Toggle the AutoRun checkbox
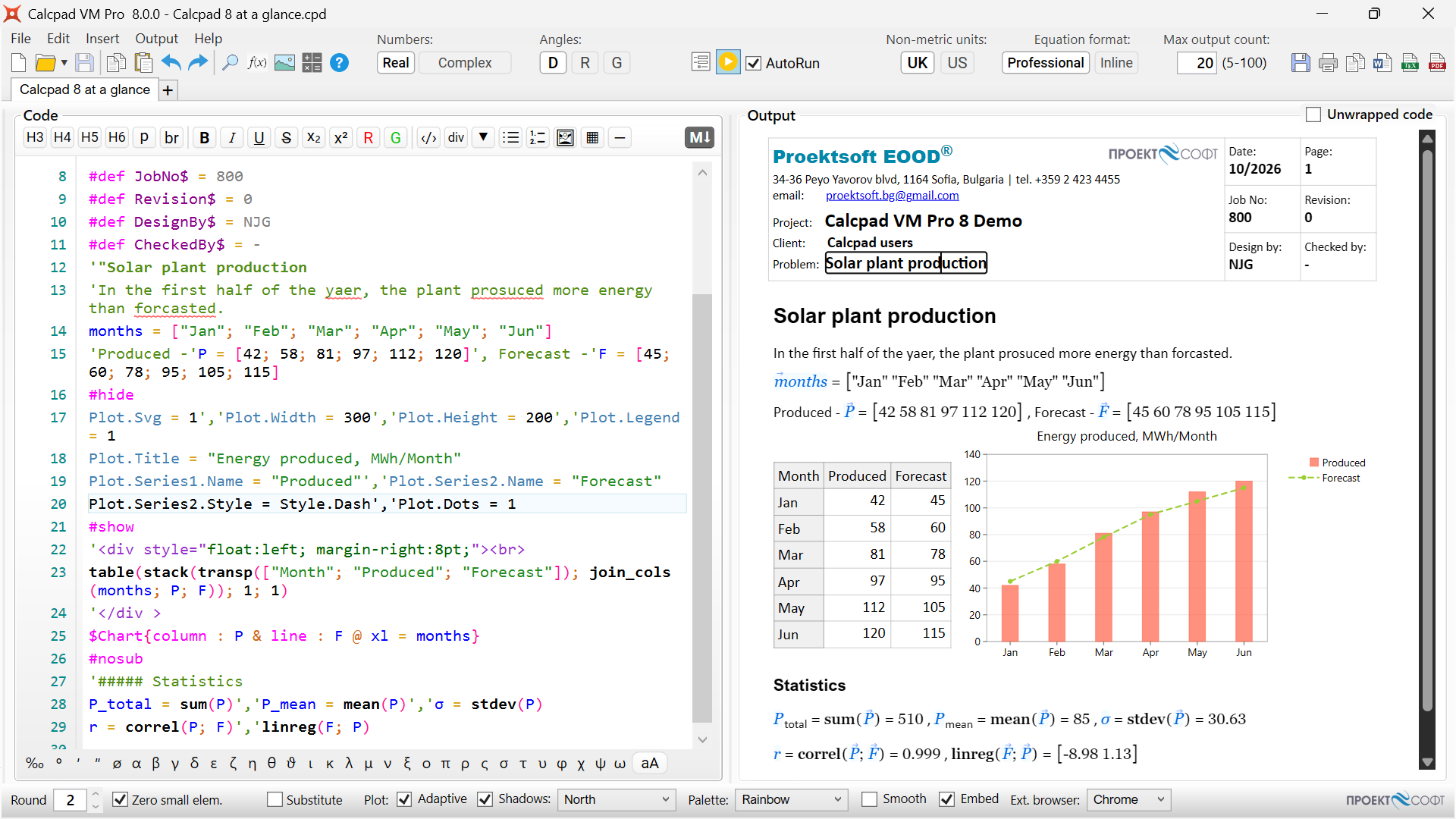Screen dimensions: 1456x819 753,63
